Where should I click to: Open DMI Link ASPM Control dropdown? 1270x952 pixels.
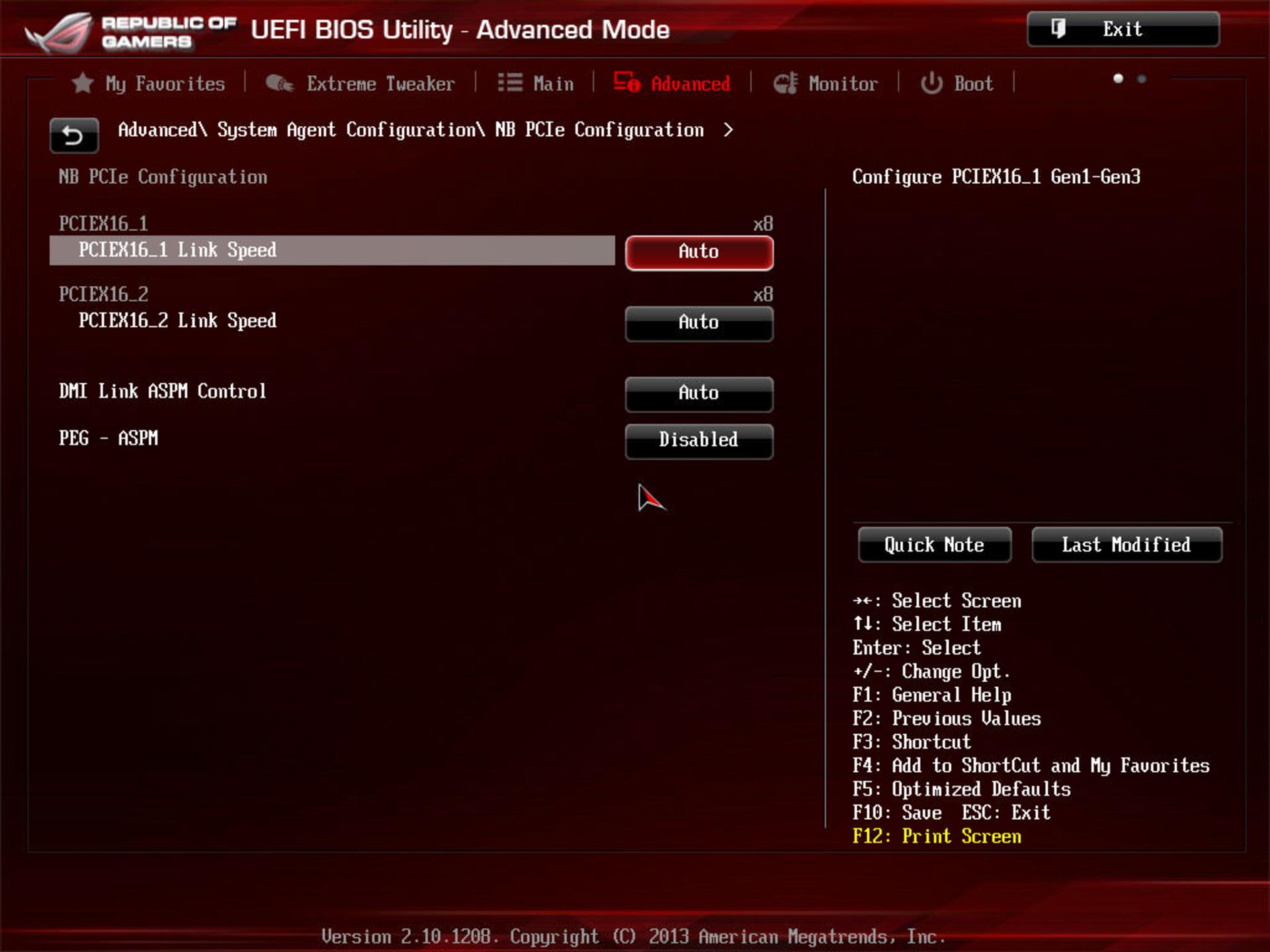tap(699, 394)
